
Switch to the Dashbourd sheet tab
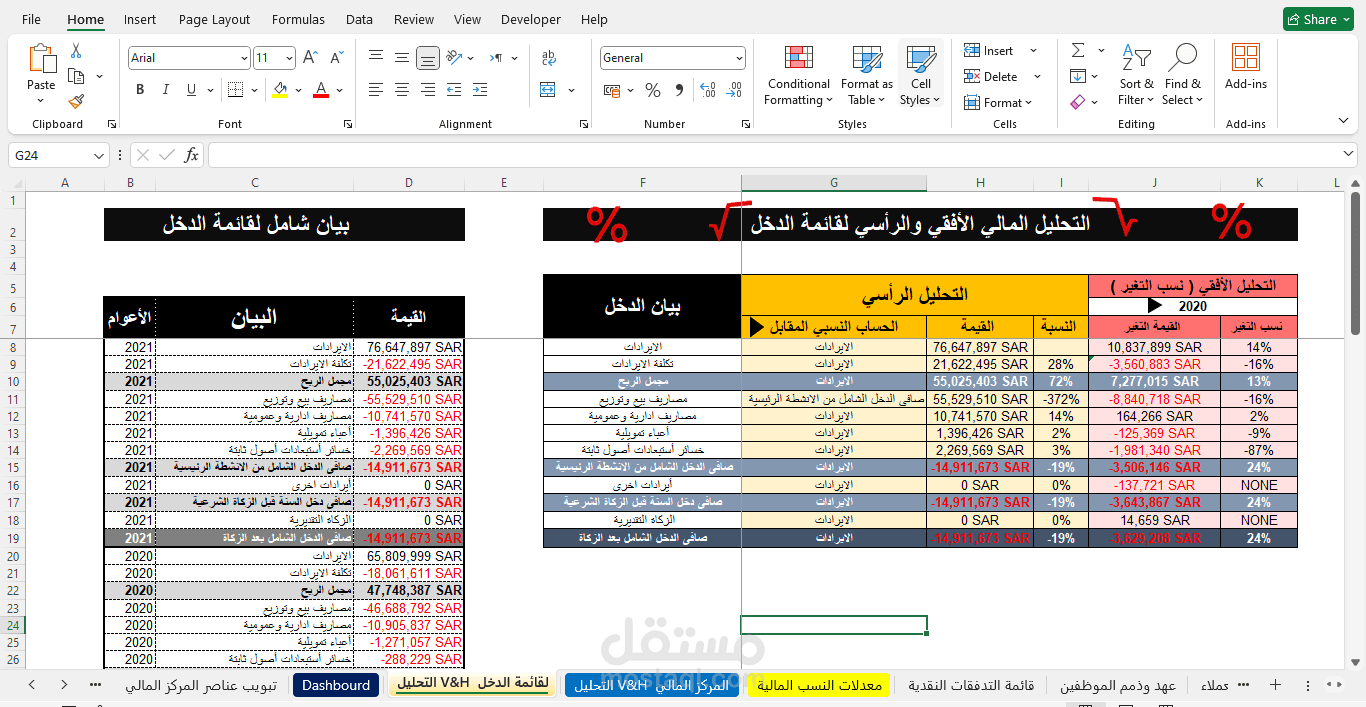click(x=336, y=685)
